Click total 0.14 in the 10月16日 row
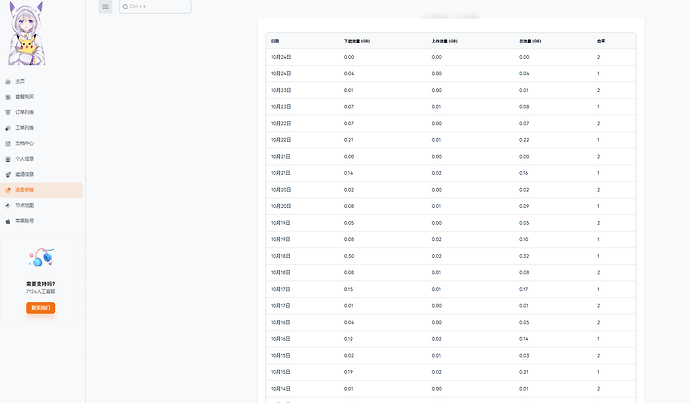 (524, 339)
